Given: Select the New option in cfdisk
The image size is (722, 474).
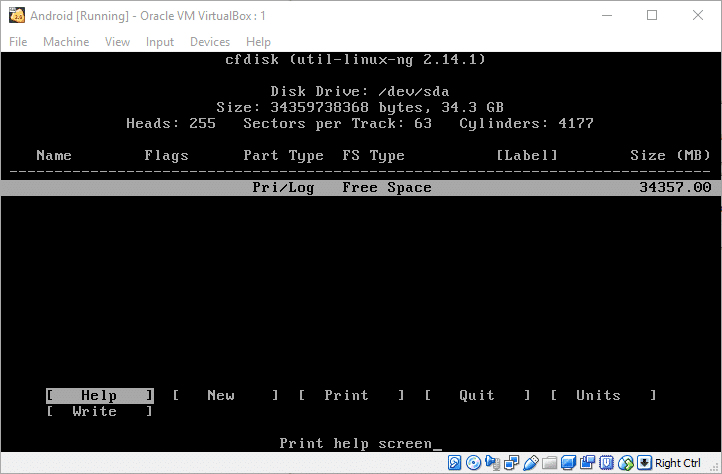Looking at the screenshot, I should pyautogui.click(x=221, y=396).
